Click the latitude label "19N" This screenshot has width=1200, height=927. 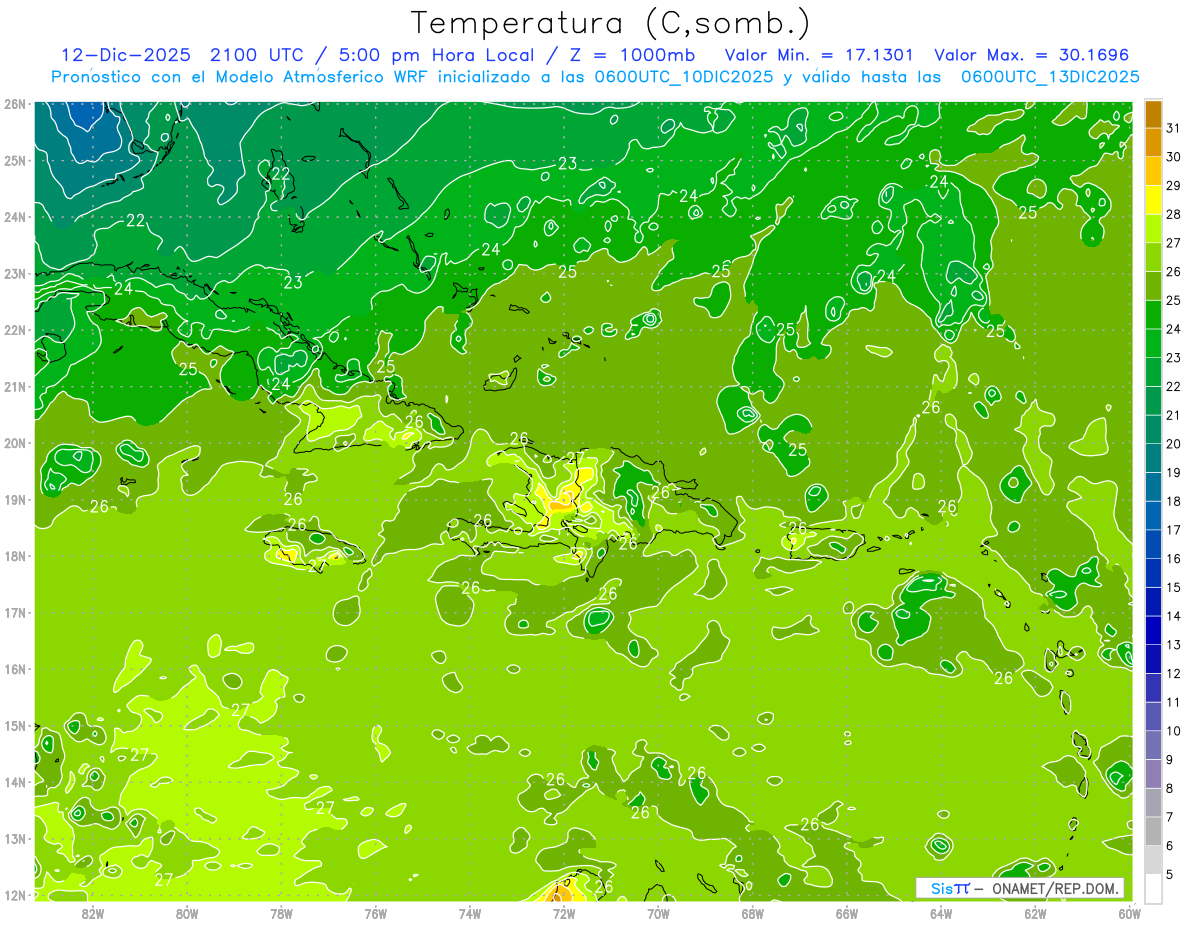(14, 500)
